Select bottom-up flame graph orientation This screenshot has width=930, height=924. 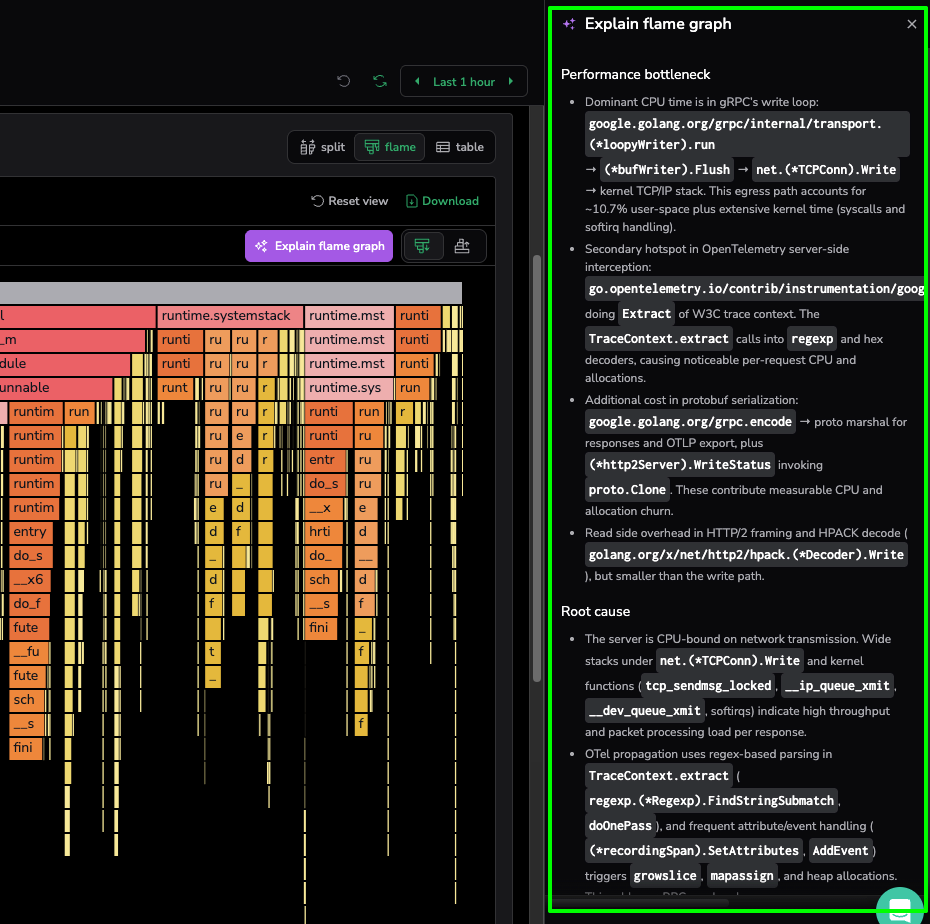pyautogui.click(x=462, y=246)
